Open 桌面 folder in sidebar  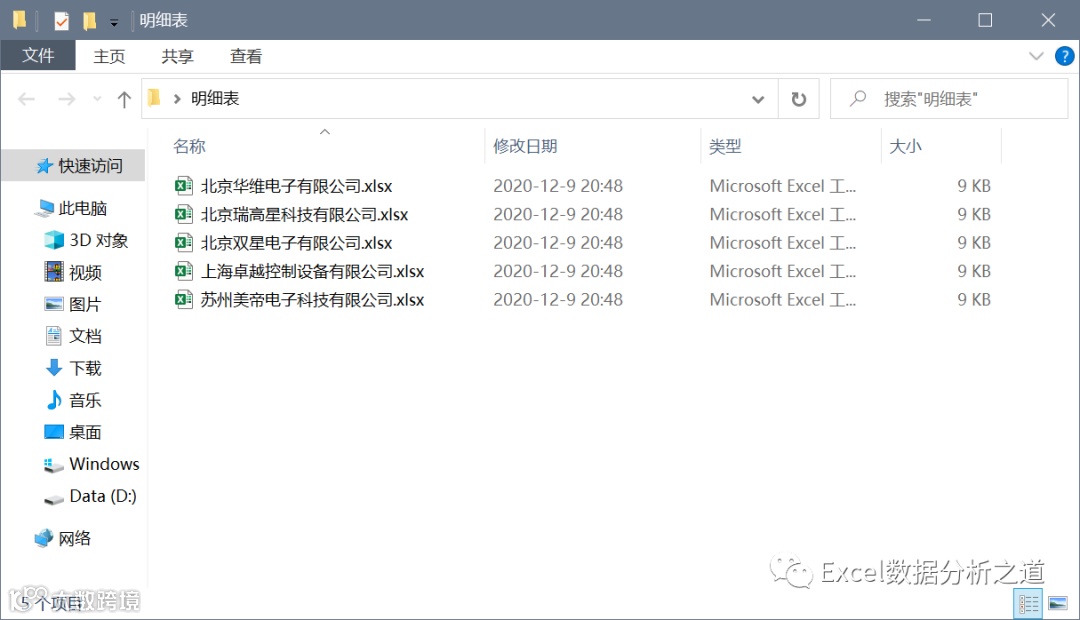pos(85,432)
